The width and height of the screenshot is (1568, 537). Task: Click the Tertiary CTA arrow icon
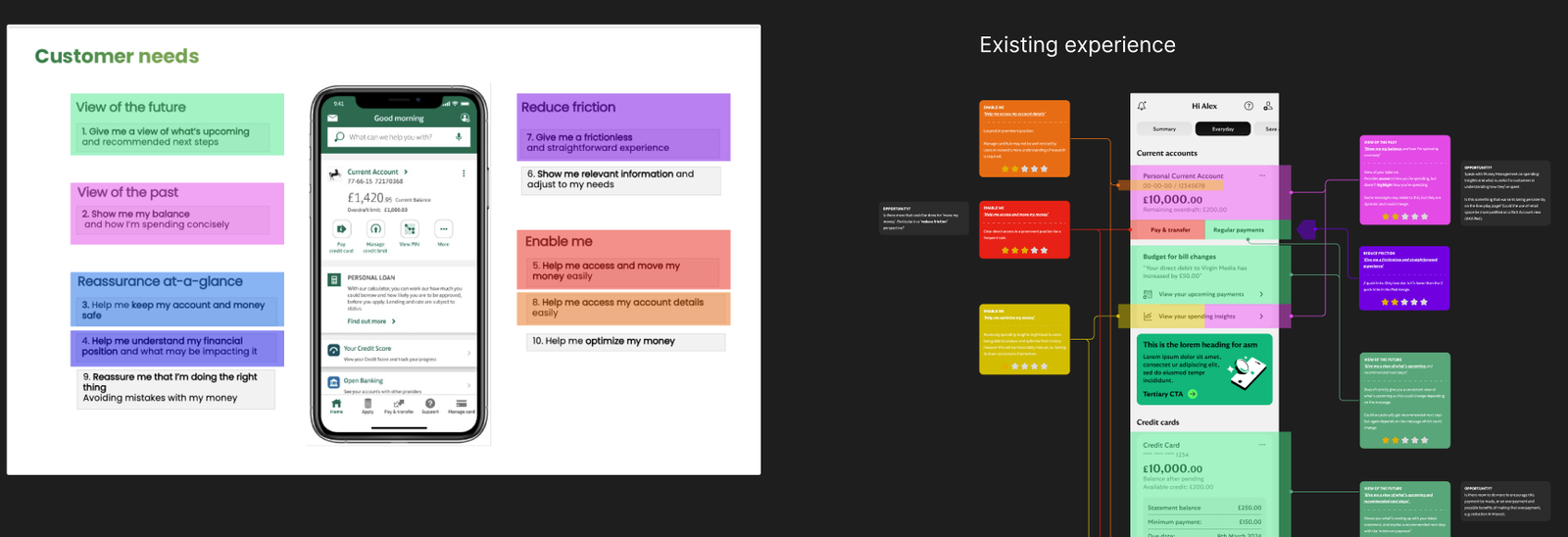point(1193,394)
